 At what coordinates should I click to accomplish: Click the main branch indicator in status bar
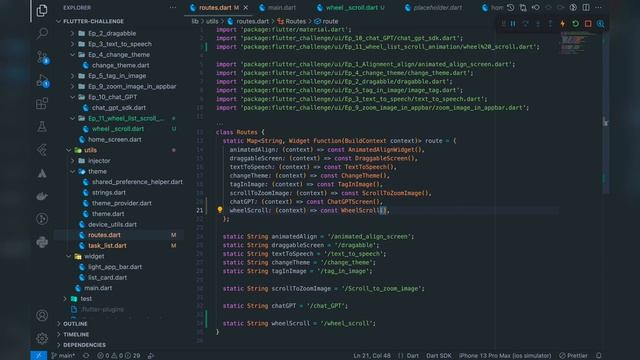(64, 356)
